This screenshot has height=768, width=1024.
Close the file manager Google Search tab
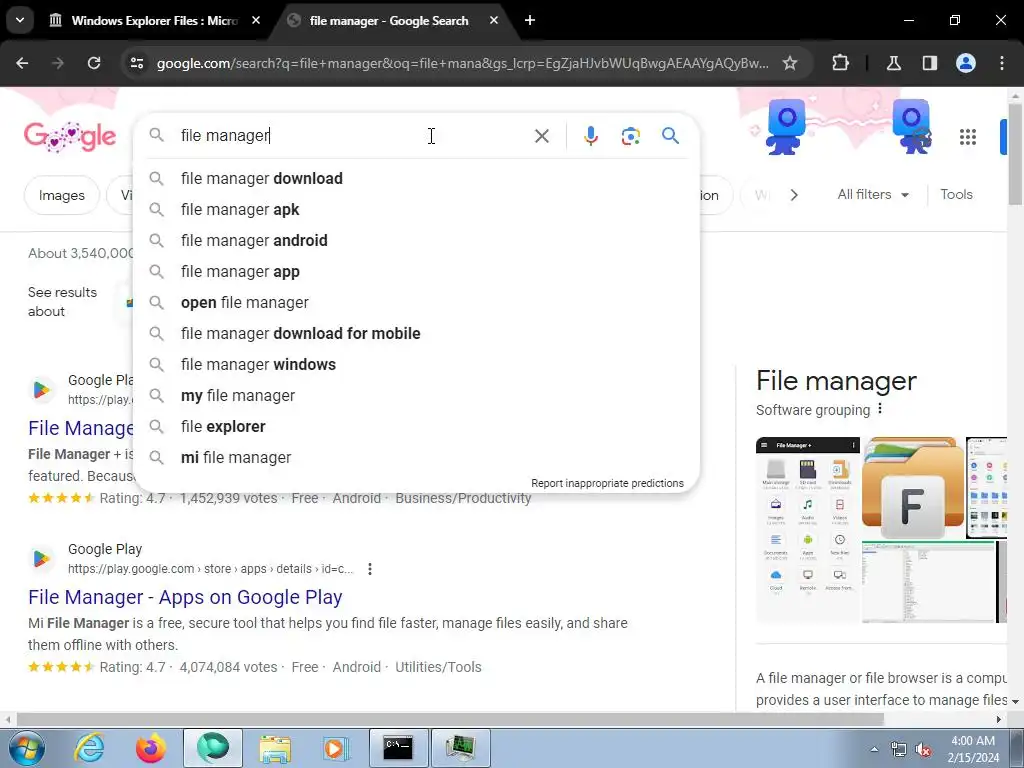tap(494, 20)
